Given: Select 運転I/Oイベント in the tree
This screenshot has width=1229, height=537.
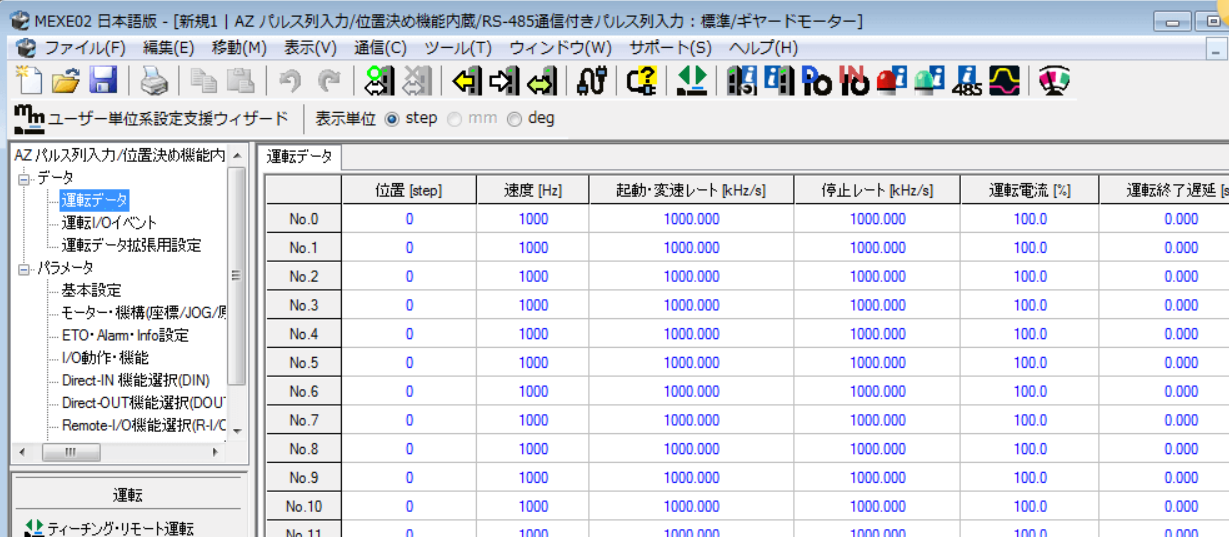Looking at the screenshot, I should tap(109, 223).
